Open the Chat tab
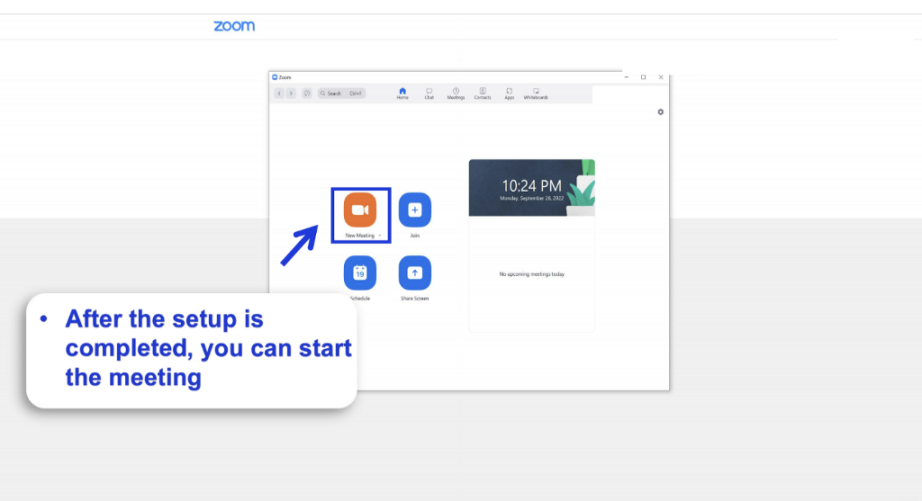This screenshot has width=922, height=501. click(x=429, y=93)
